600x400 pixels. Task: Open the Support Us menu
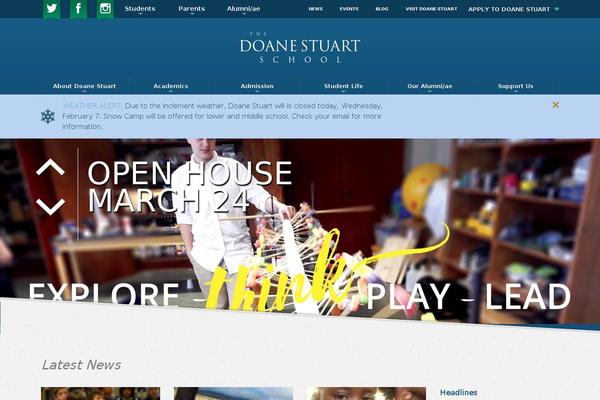(515, 86)
